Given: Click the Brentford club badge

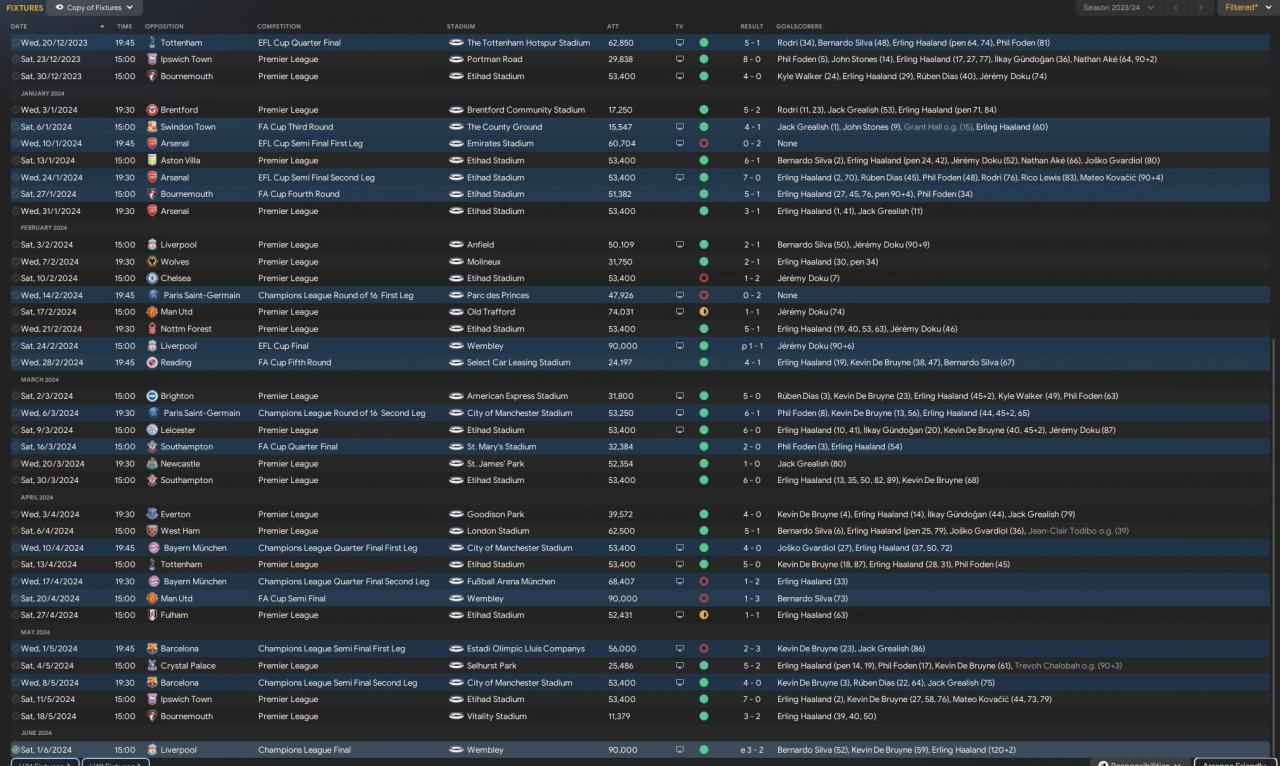Looking at the screenshot, I should 152,110.
